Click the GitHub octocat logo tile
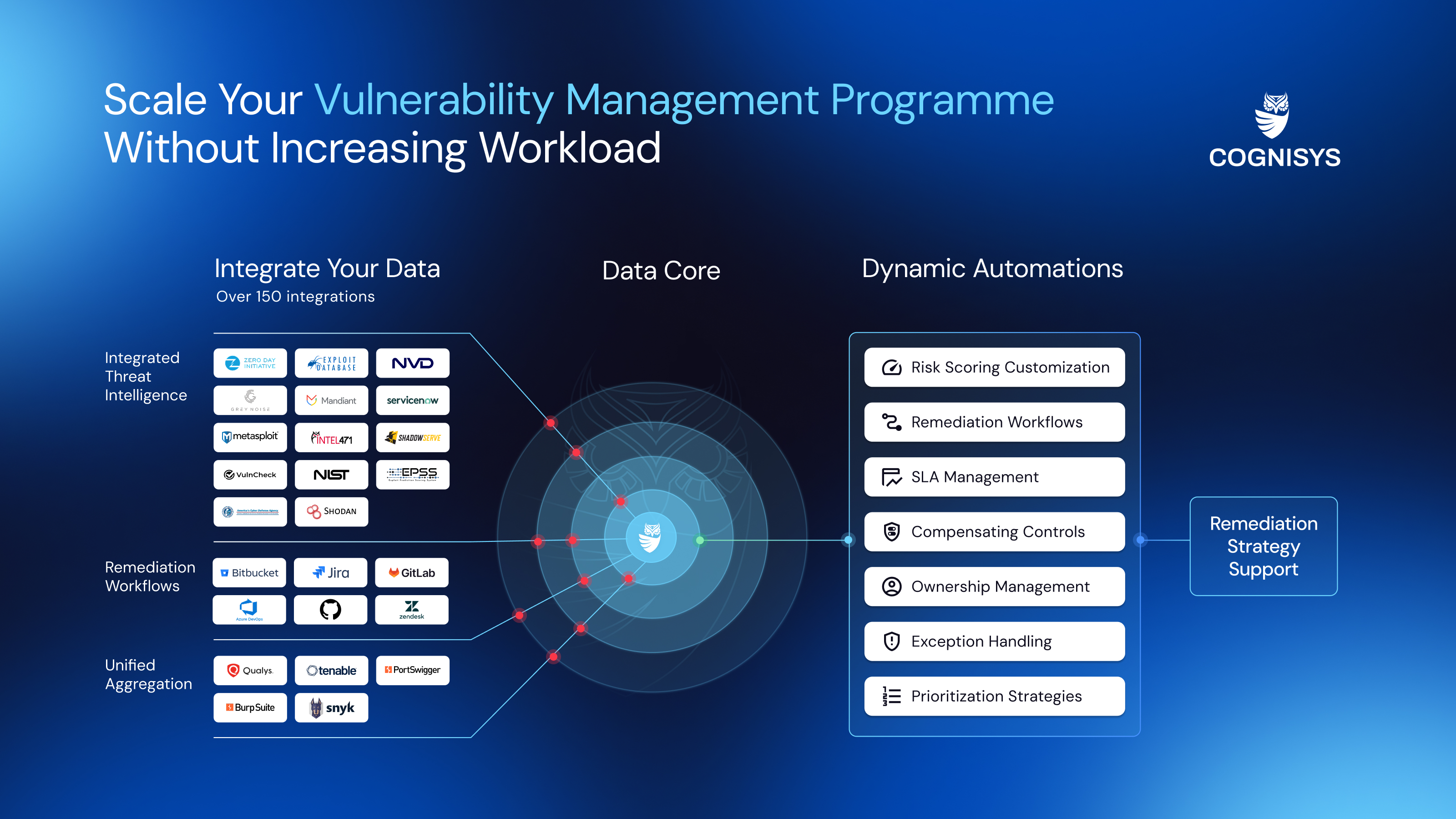 tap(331, 609)
